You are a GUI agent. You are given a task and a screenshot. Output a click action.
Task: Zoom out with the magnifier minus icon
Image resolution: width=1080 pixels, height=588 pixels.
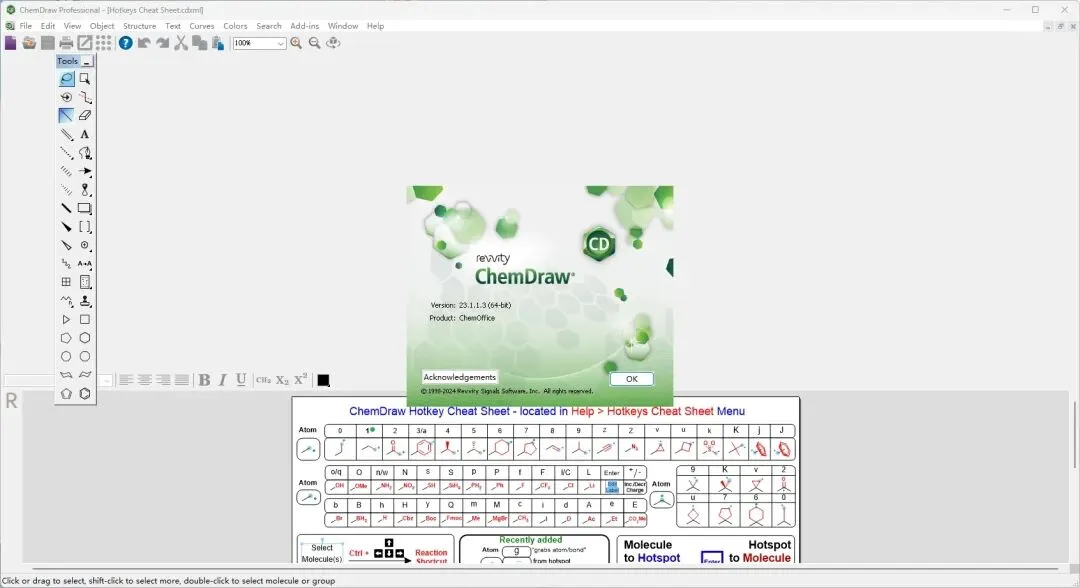[315, 43]
